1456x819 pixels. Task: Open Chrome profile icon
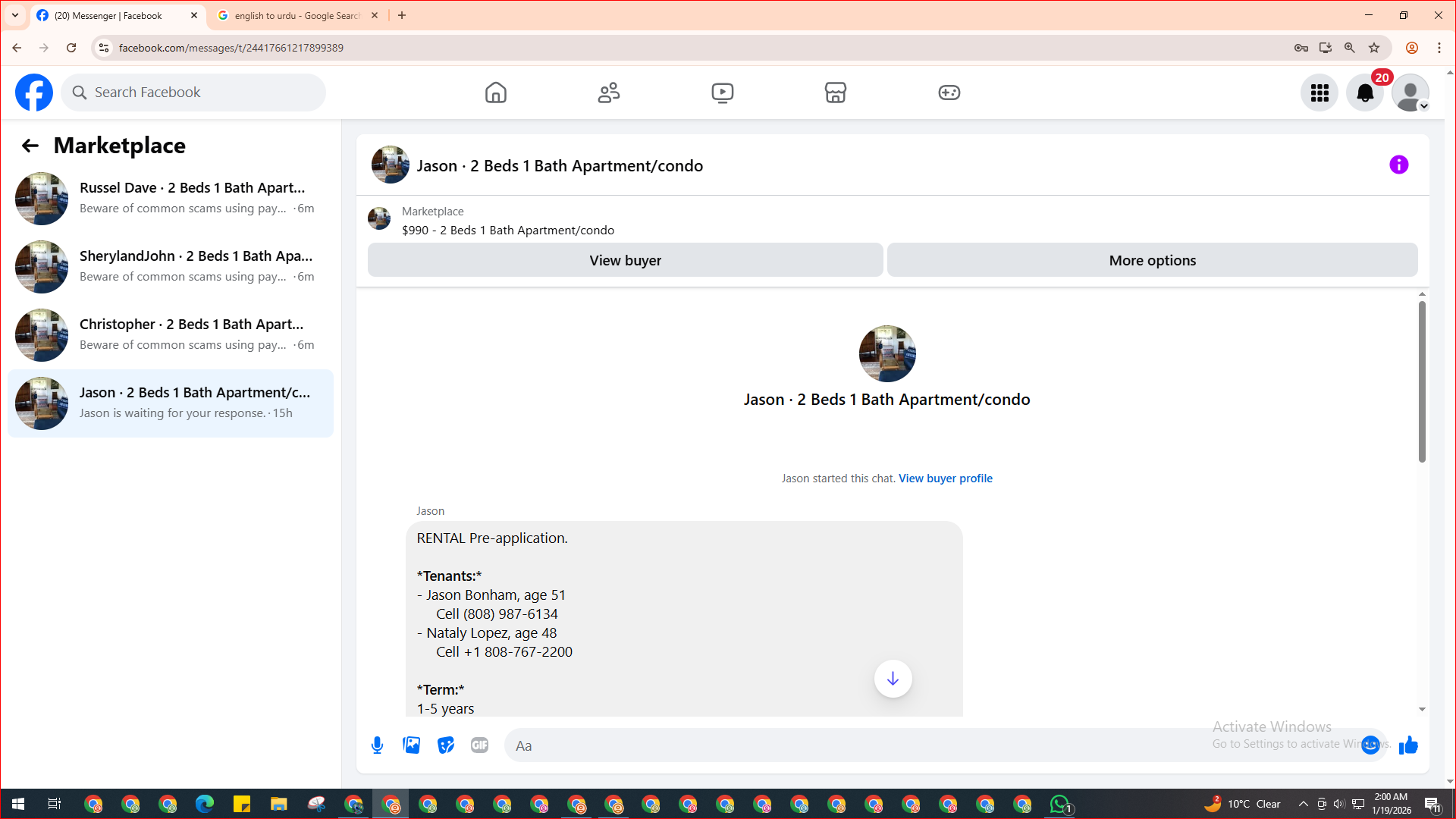(1412, 48)
